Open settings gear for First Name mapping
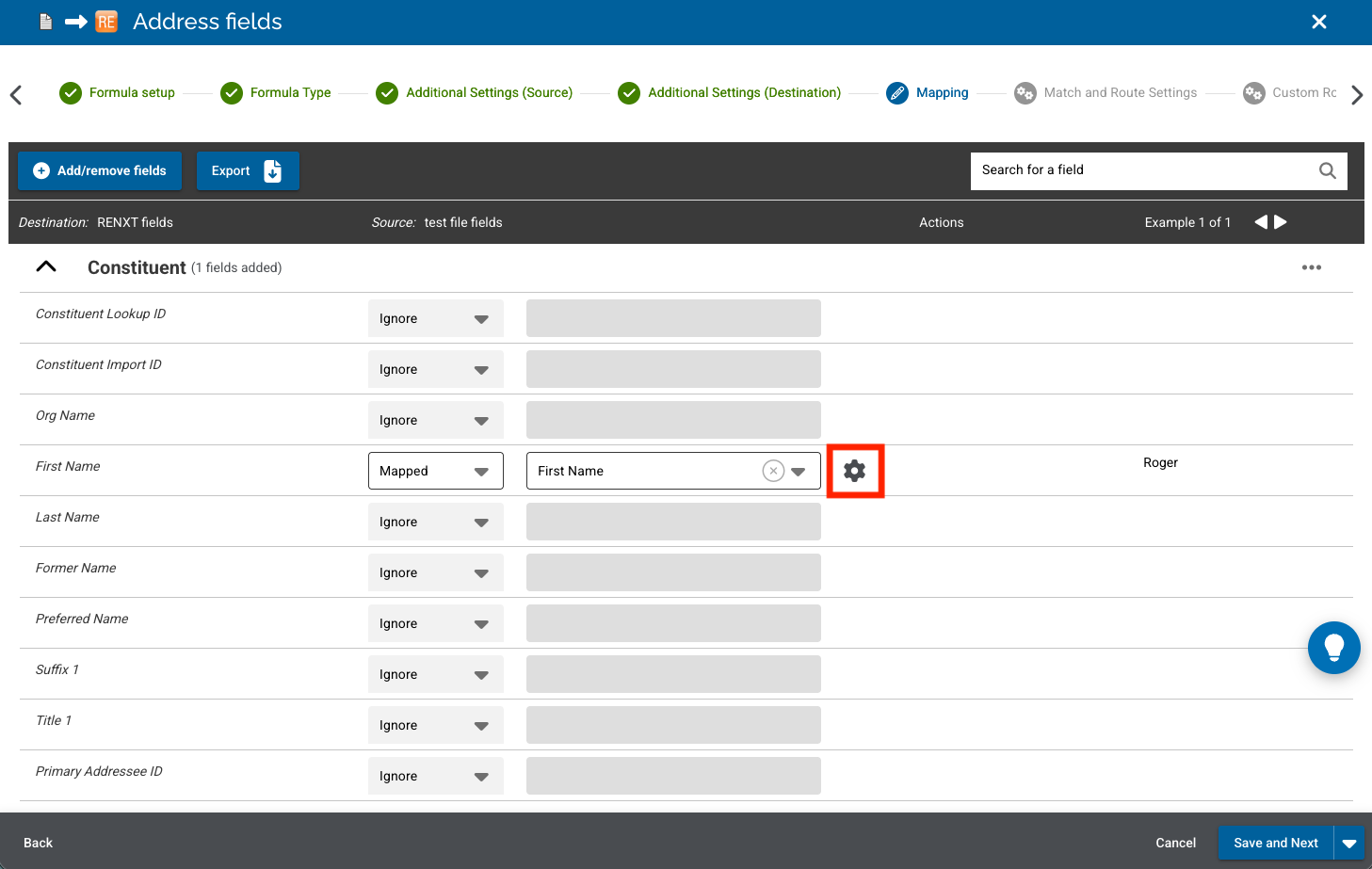Image resolution: width=1372 pixels, height=869 pixels. (x=854, y=471)
